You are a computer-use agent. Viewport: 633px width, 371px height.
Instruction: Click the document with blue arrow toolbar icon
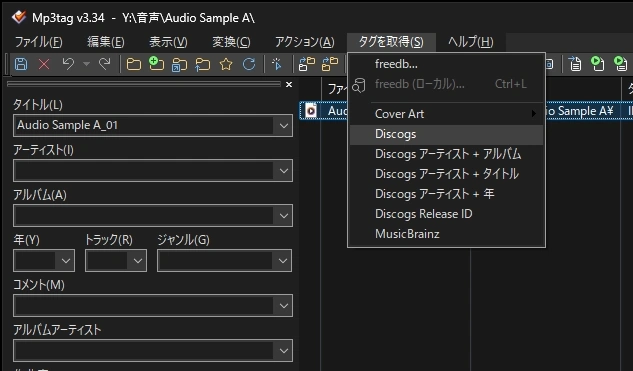pos(575,64)
